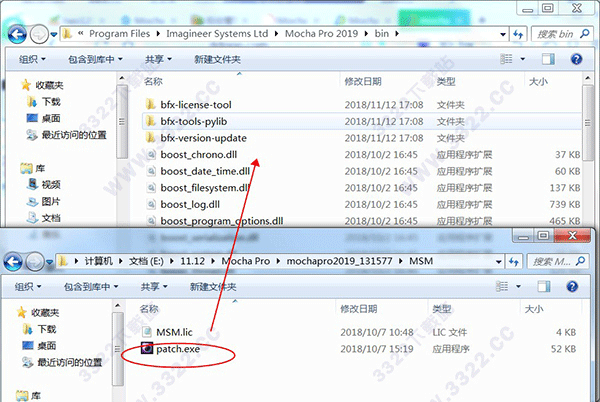Focus the 搜索 bin search field
600x402 pixels.
[561, 34]
